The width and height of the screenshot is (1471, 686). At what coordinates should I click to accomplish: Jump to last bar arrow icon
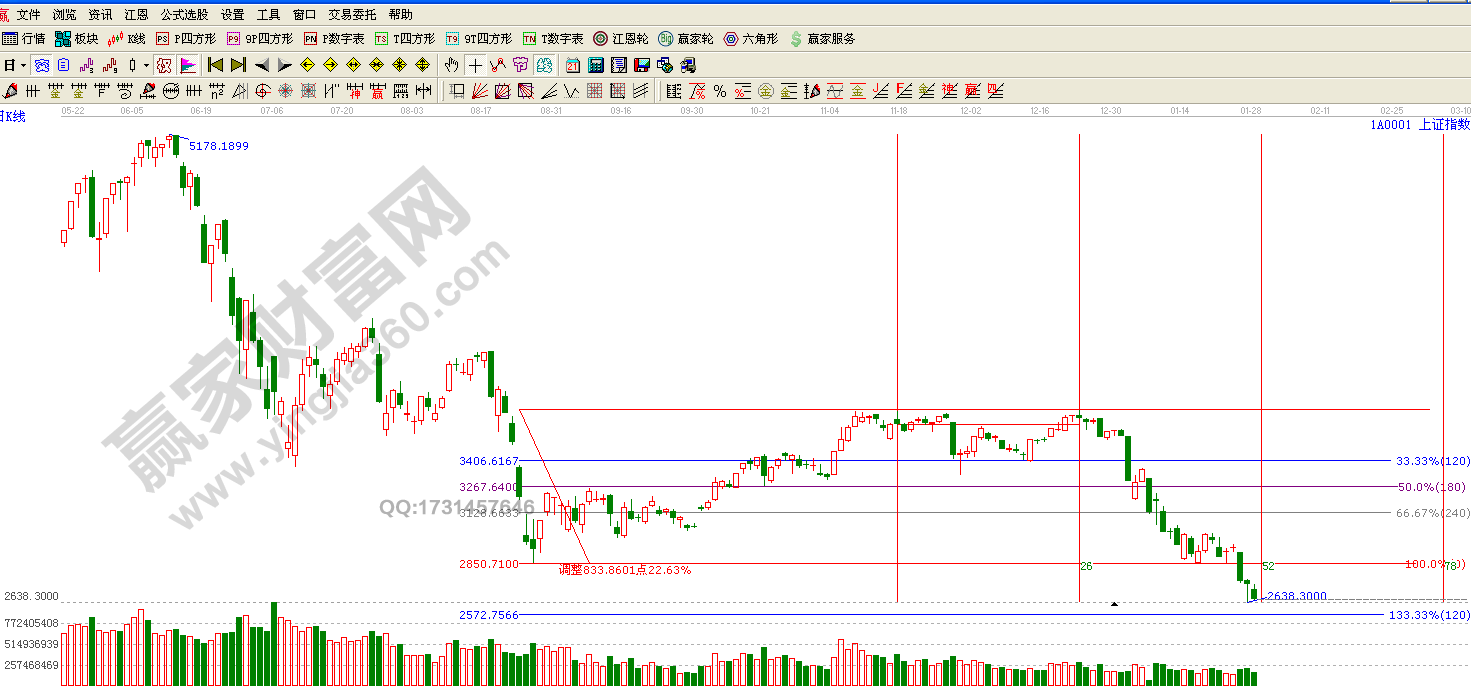point(238,65)
